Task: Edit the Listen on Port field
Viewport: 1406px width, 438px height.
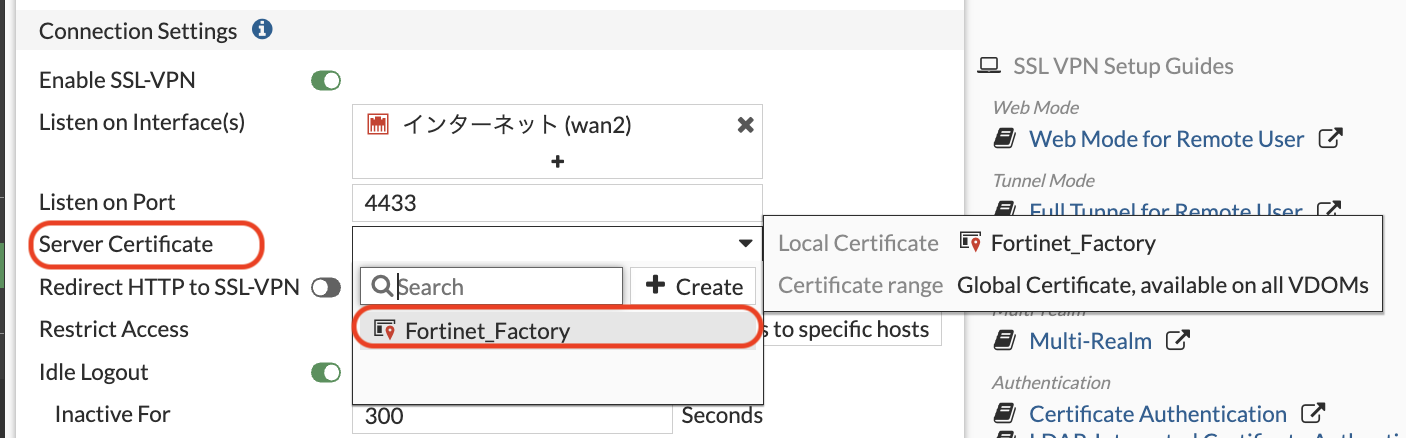Action: (557, 203)
